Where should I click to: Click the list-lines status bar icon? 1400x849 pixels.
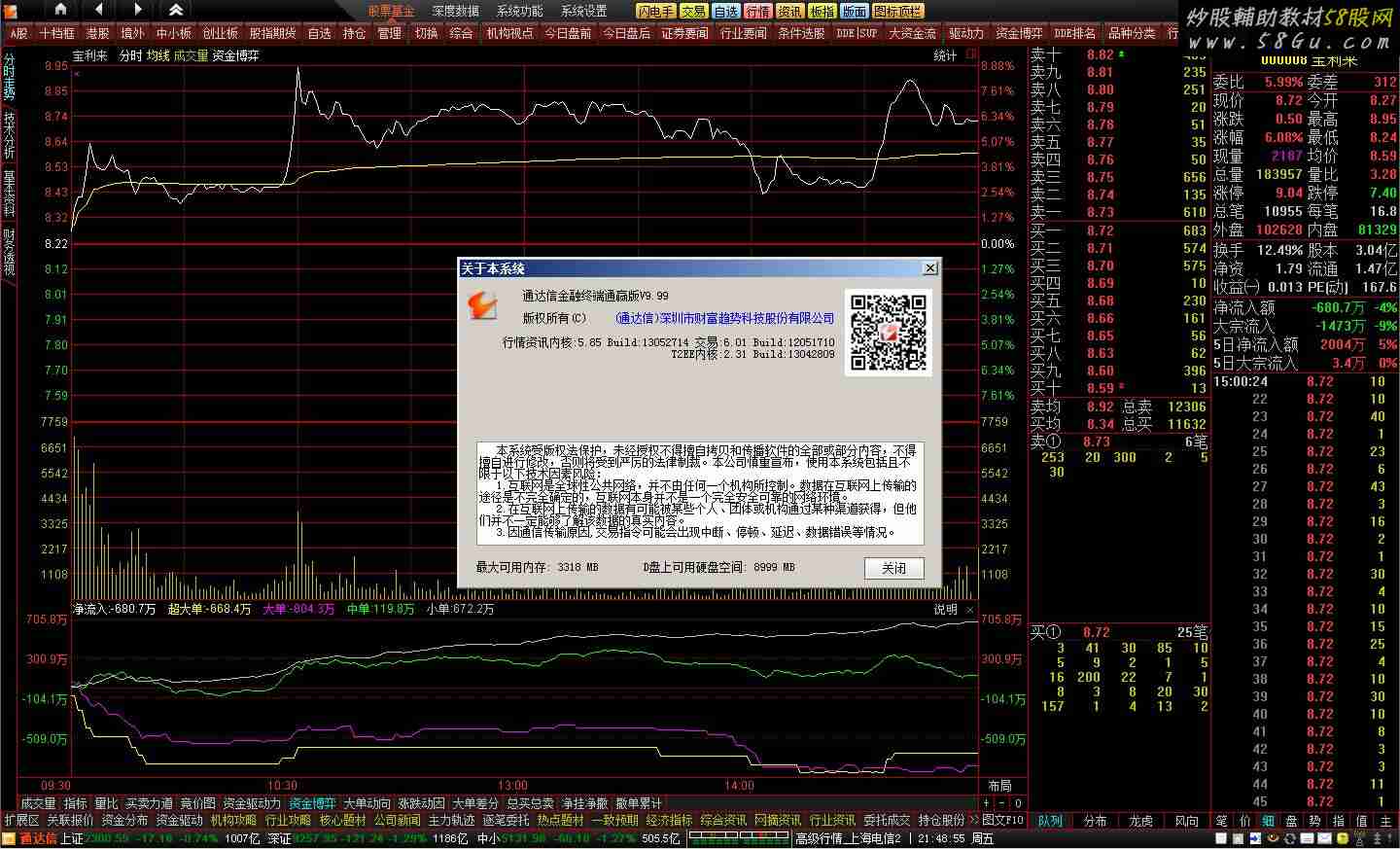point(1308,838)
